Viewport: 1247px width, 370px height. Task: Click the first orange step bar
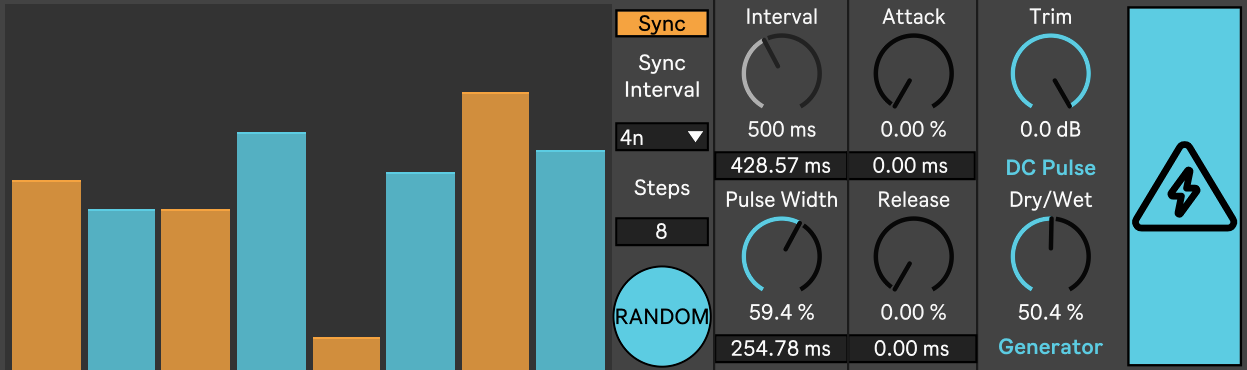(x=46, y=275)
